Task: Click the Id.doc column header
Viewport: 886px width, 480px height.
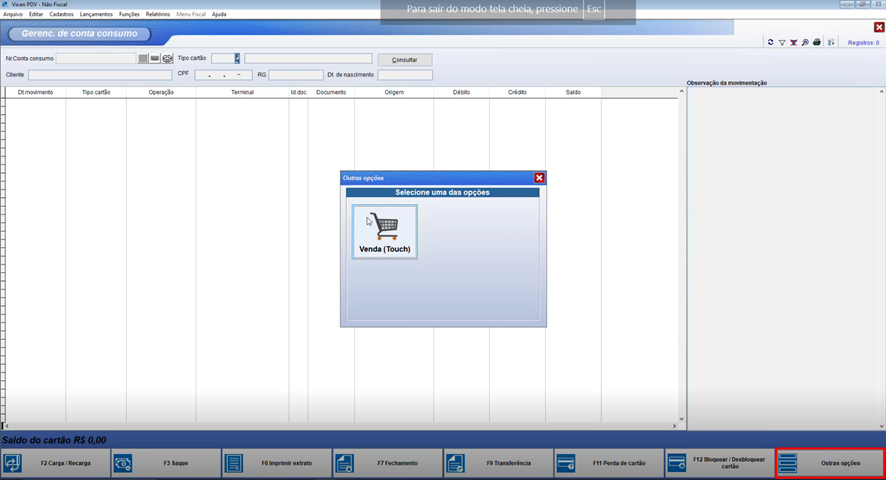Action: [x=298, y=92]
